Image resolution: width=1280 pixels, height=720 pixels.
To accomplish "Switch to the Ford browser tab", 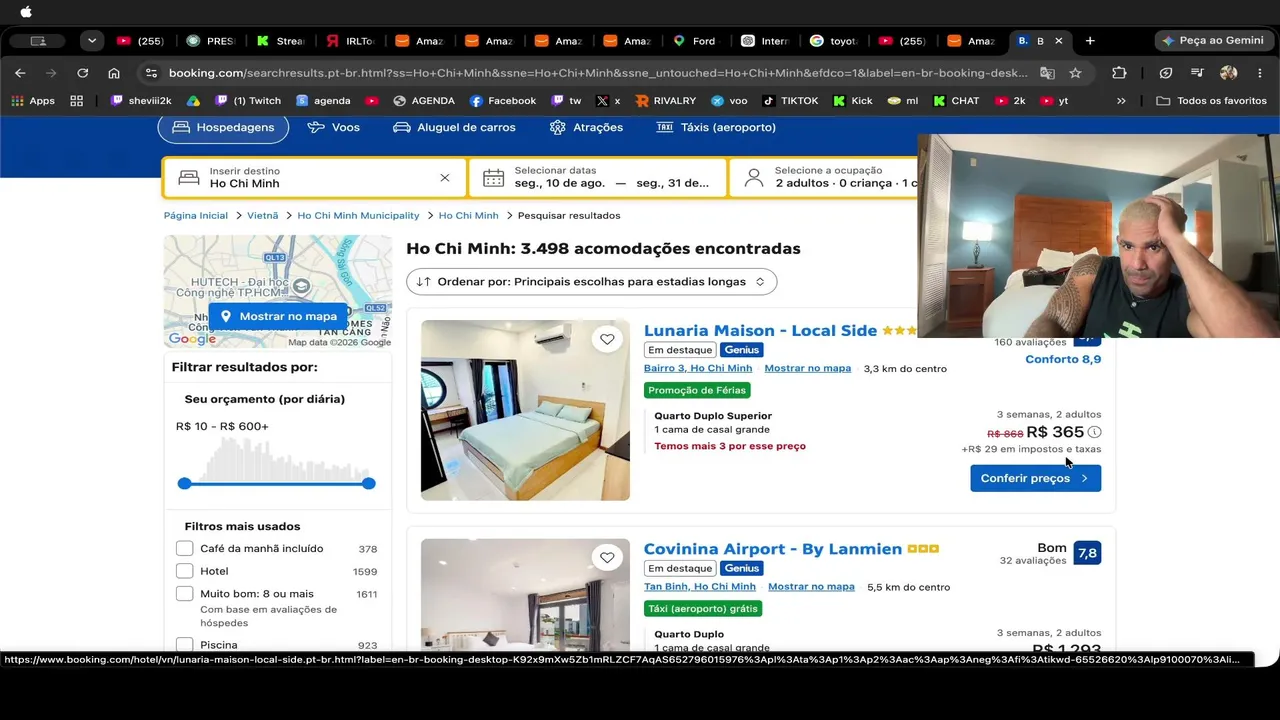I will [x=694, y=41].
